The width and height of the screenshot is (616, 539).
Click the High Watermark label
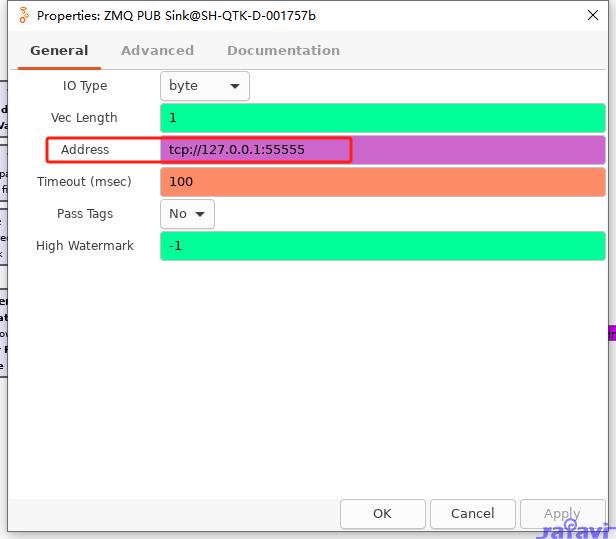[x=85, y=246]
